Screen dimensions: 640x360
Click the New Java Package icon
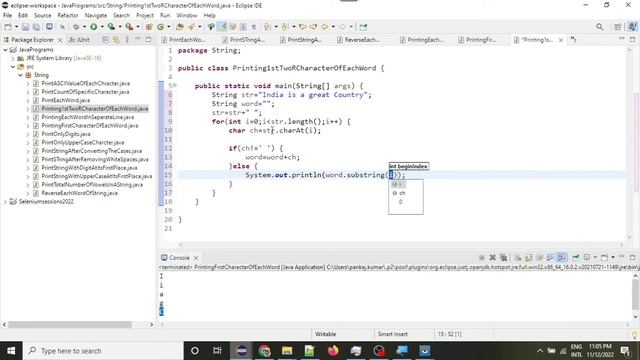149,27
